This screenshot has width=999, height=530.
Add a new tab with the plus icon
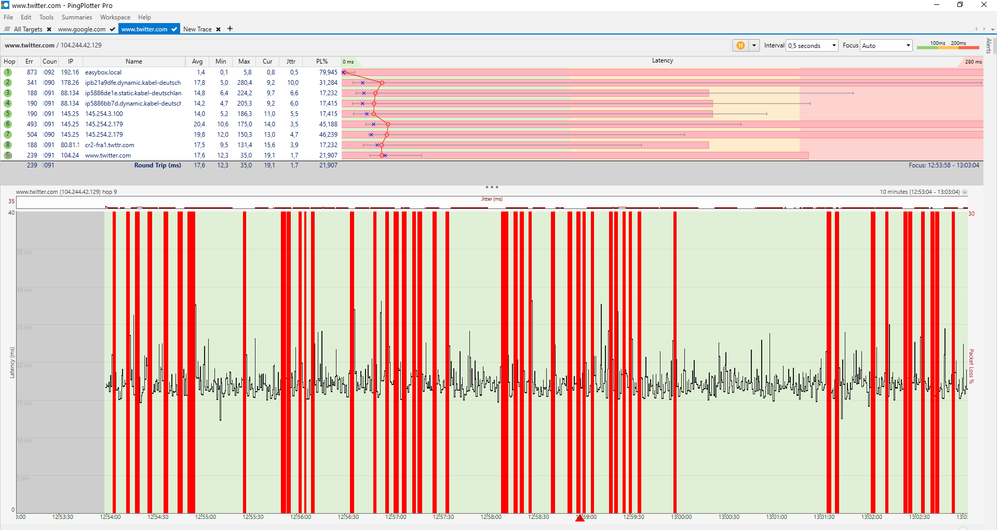(x=230, y=29)
